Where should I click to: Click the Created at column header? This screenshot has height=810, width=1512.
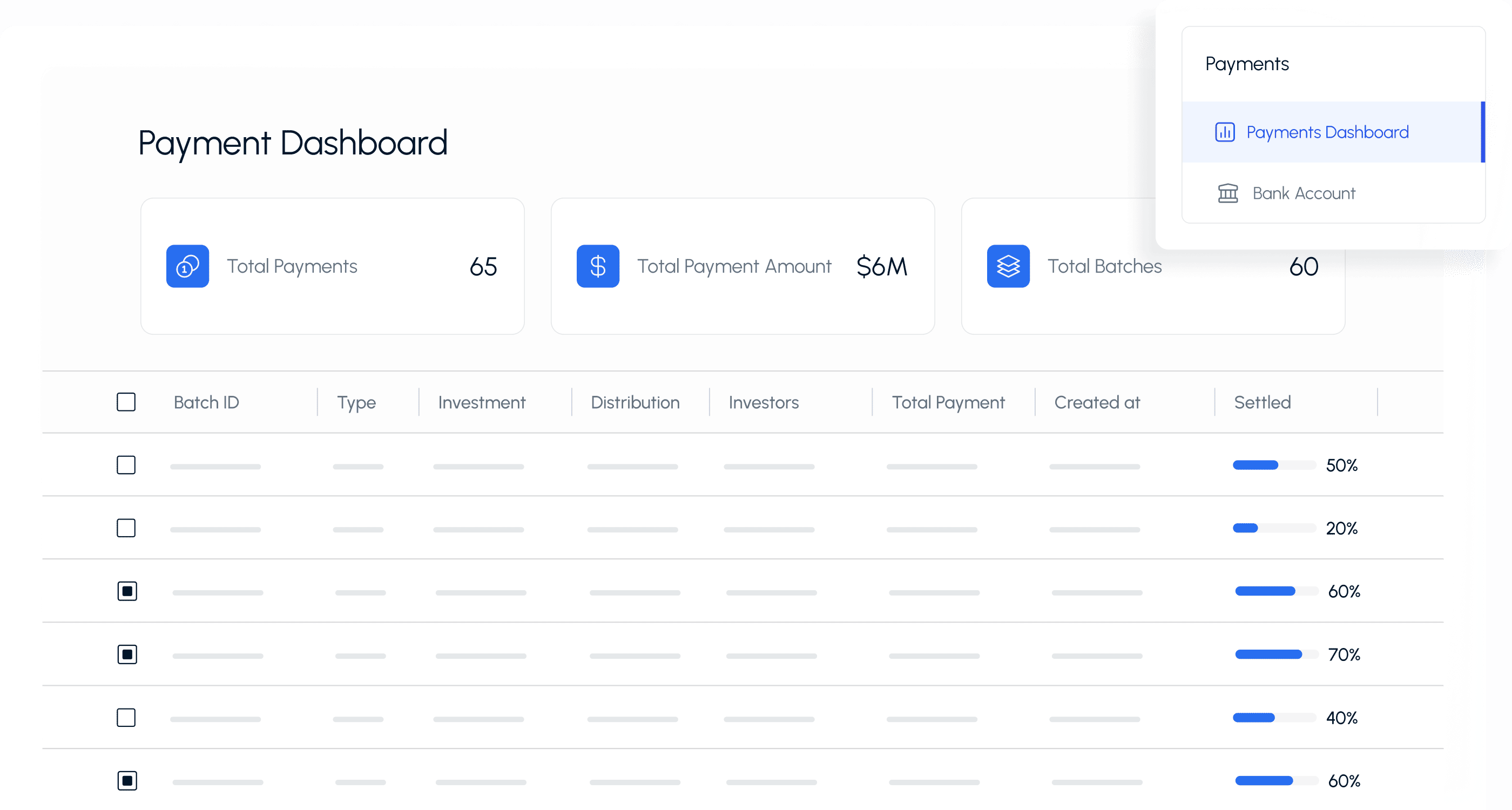click(x=1096, y=403)
